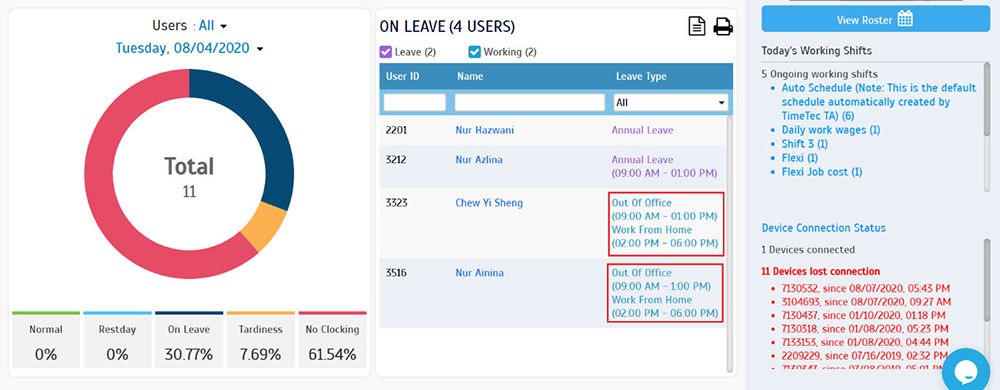Uncheck the Leave (2) checkbox
The image size is (1000, 390).
pyautogui.click(x=385, y=52)
